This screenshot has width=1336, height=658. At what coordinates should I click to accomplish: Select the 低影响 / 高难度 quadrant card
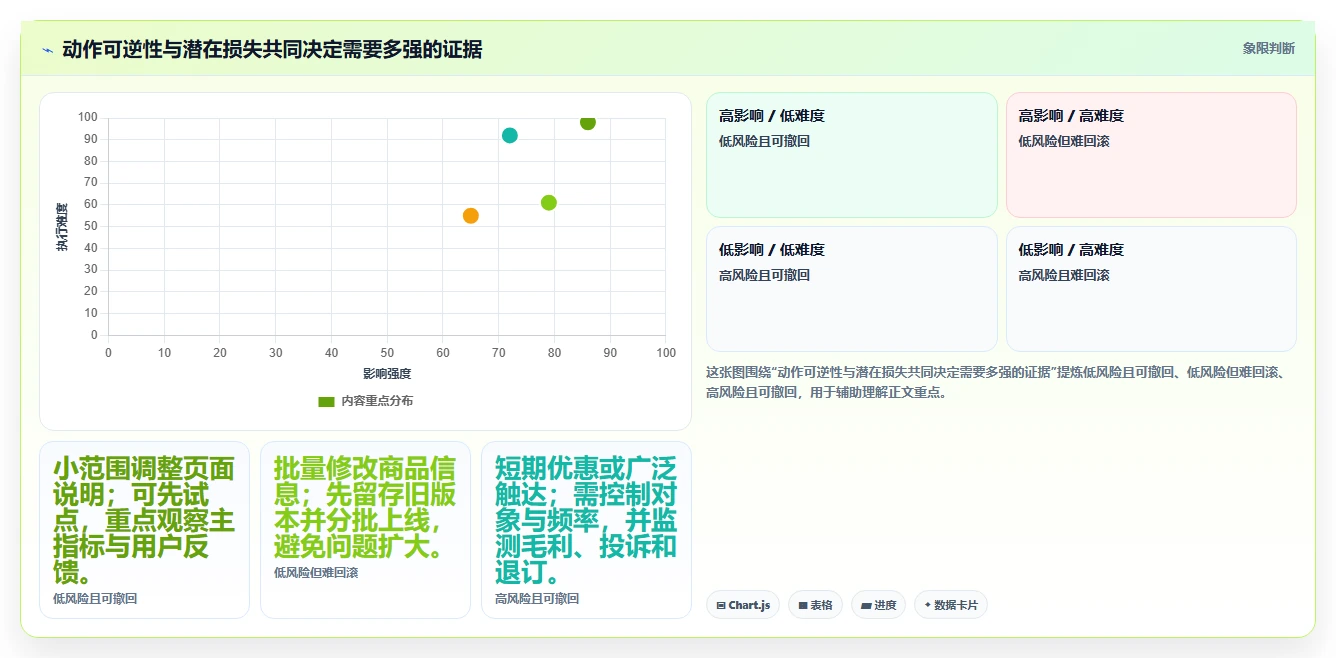1151,289
